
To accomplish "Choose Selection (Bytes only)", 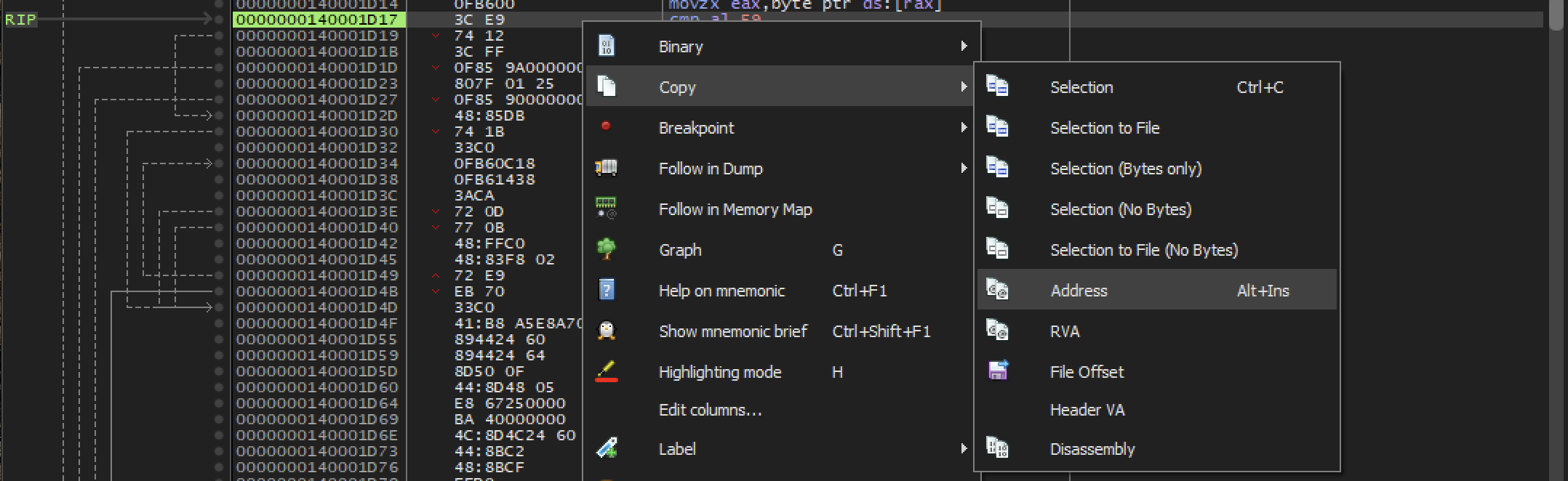I will 1157,168.
